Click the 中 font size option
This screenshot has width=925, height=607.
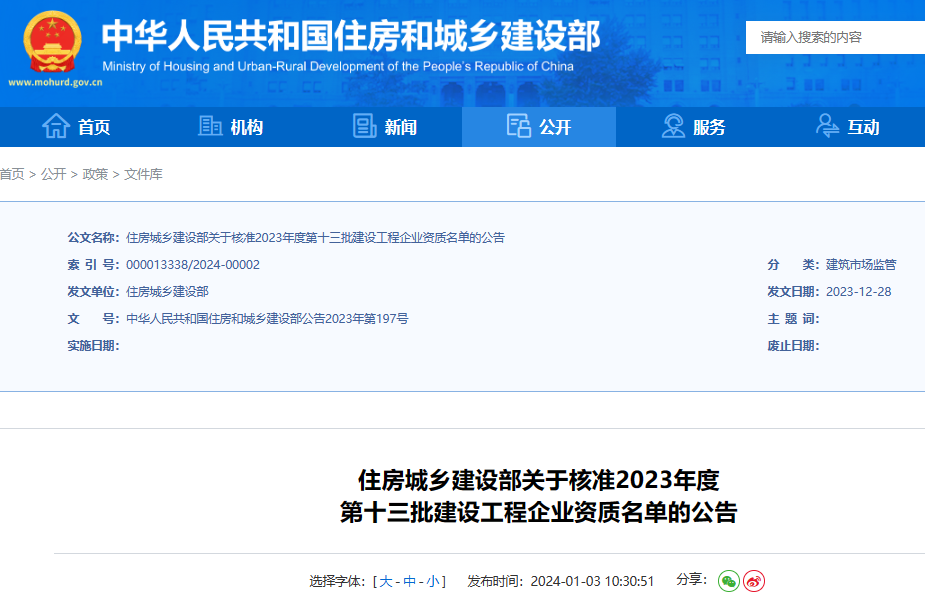click(x=412, y=581)
